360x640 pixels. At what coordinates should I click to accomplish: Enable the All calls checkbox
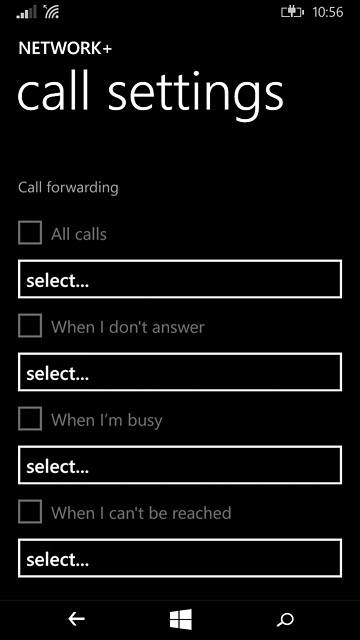click(30, 233)
